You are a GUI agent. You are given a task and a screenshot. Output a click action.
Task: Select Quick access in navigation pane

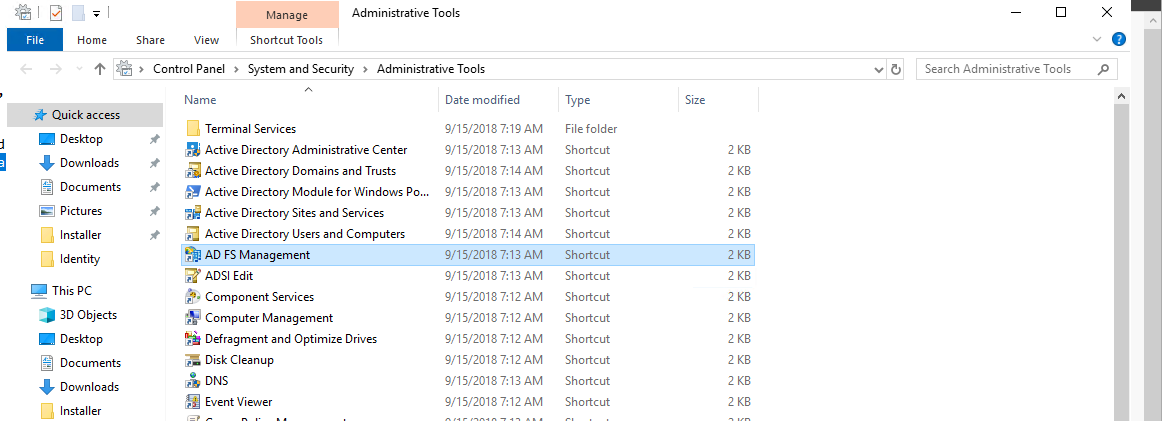pyautogui.click(x=85, y=115)
